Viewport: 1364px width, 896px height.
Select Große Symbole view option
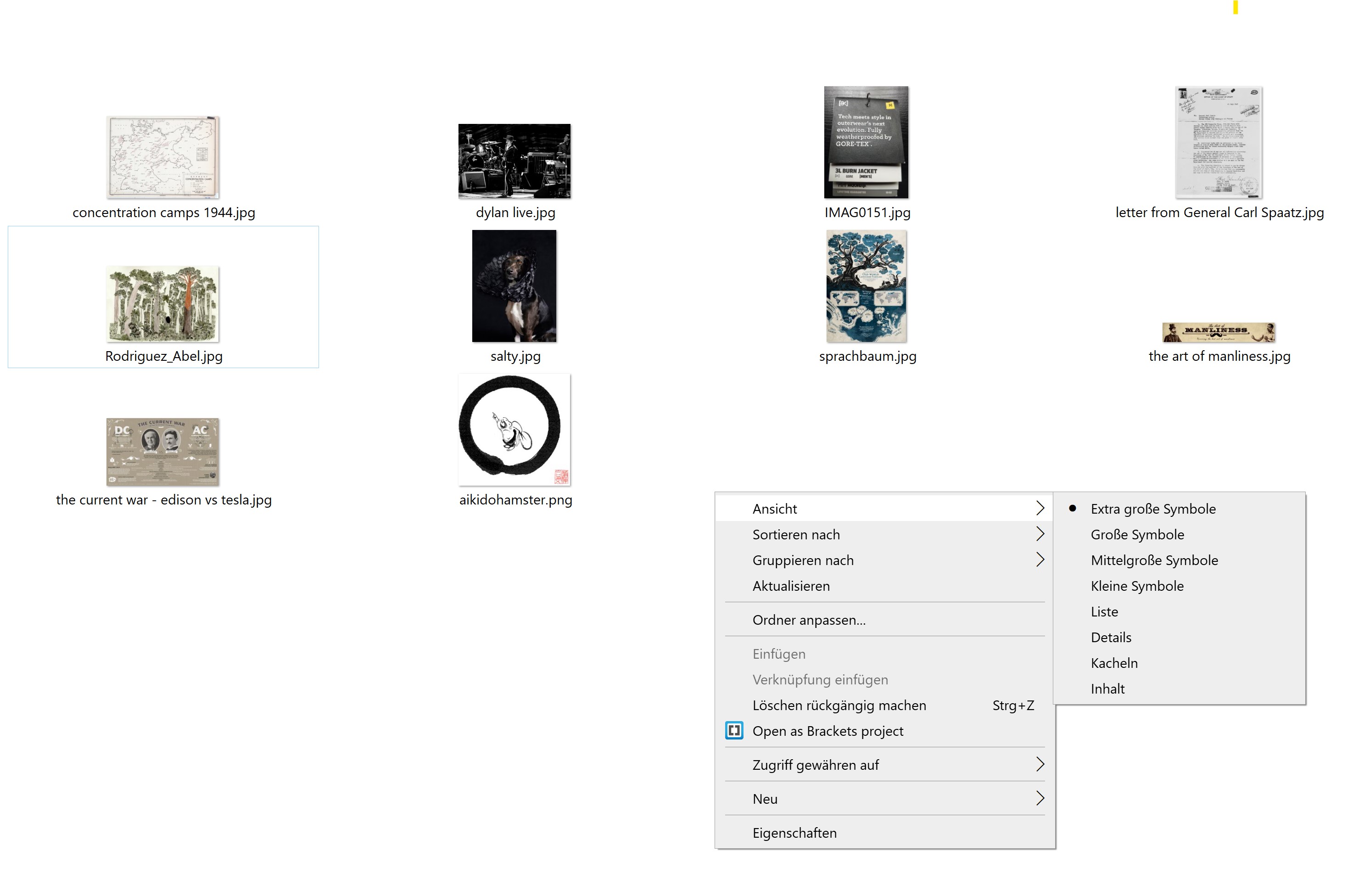pos(1140,534)
